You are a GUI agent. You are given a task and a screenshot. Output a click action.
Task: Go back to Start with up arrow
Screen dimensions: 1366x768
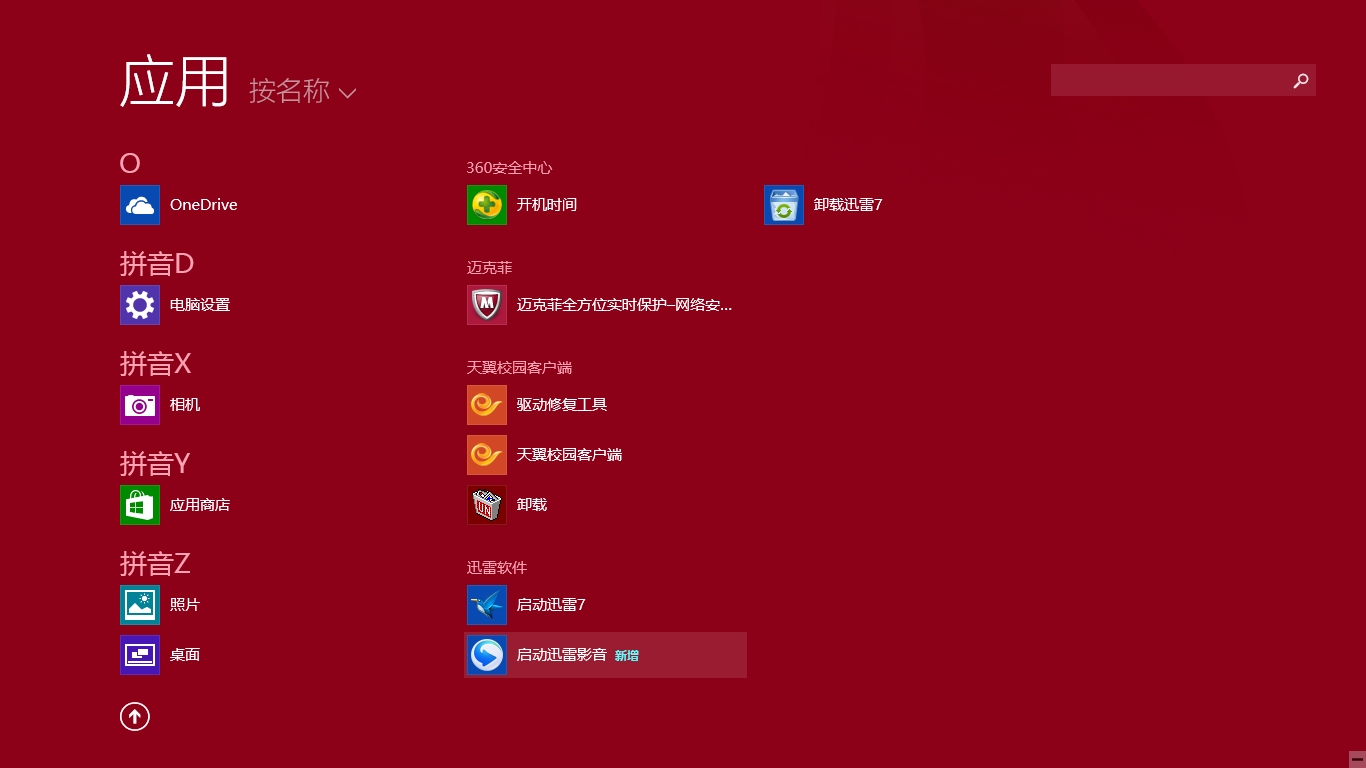(135, 716)
